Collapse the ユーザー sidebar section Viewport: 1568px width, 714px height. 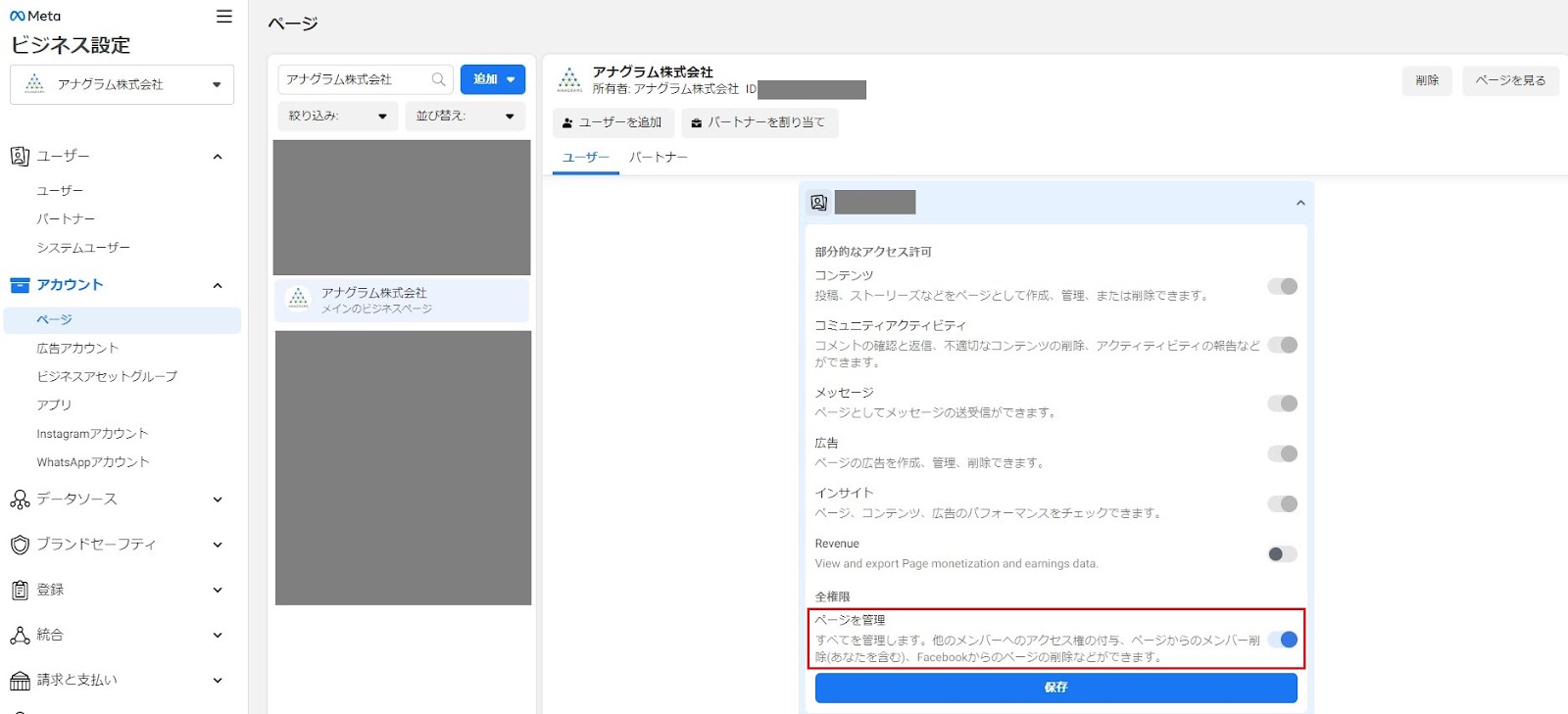click(218, 157)
